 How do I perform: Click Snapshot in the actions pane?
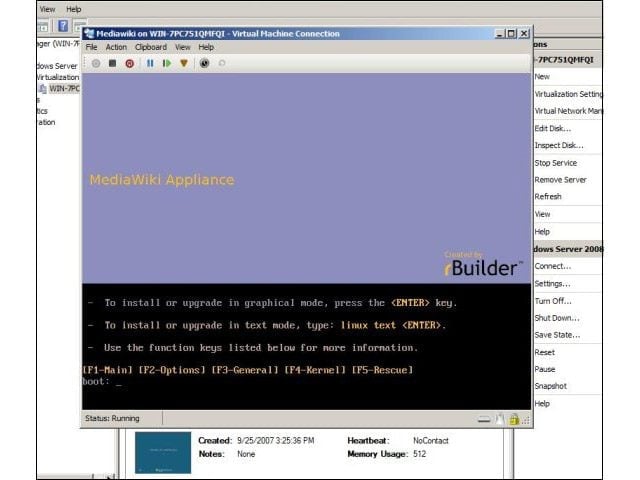[551, 386]
